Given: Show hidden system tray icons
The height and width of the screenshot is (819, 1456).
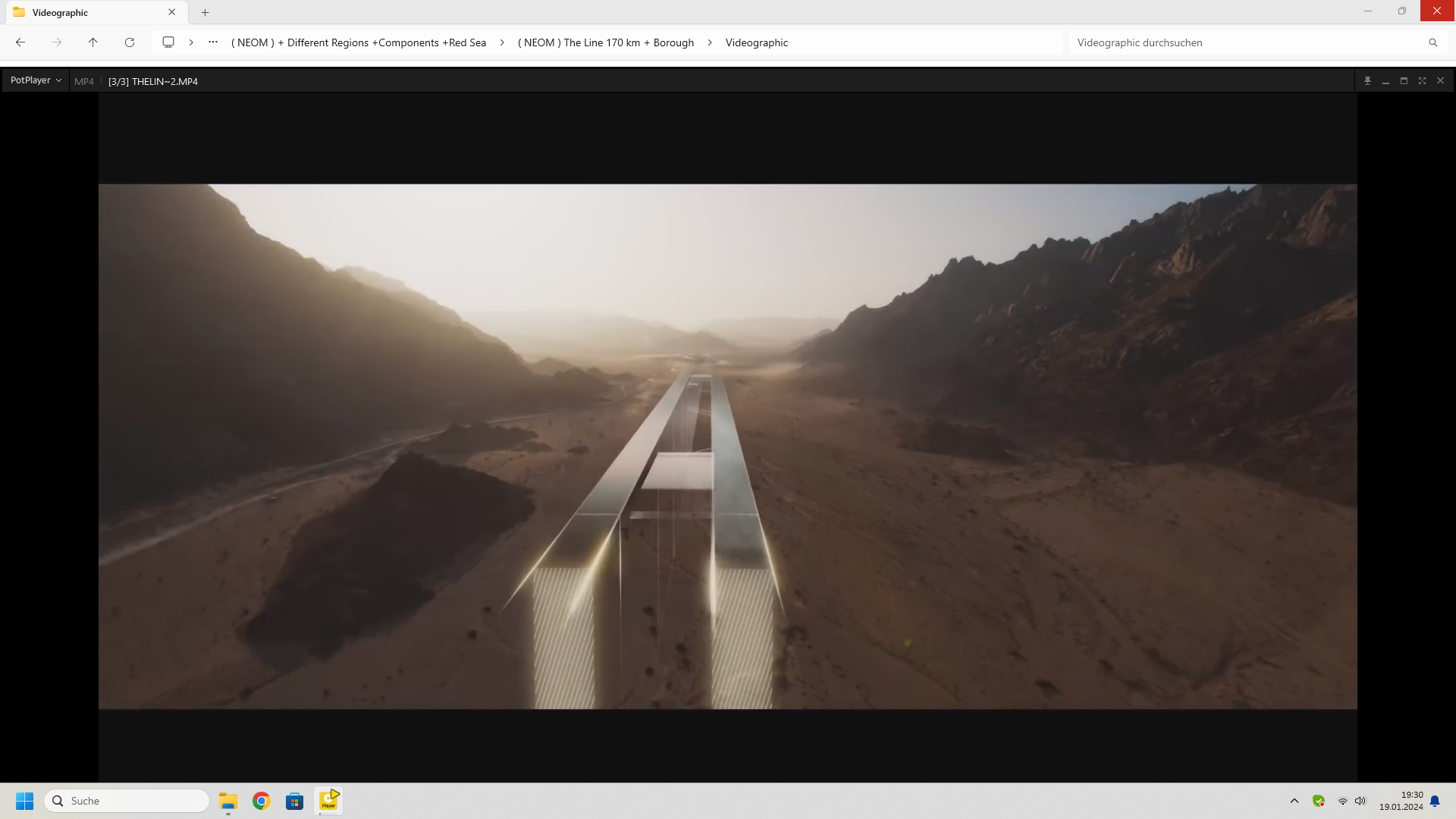Looking at the screenshot, I should click(1294, 801).
